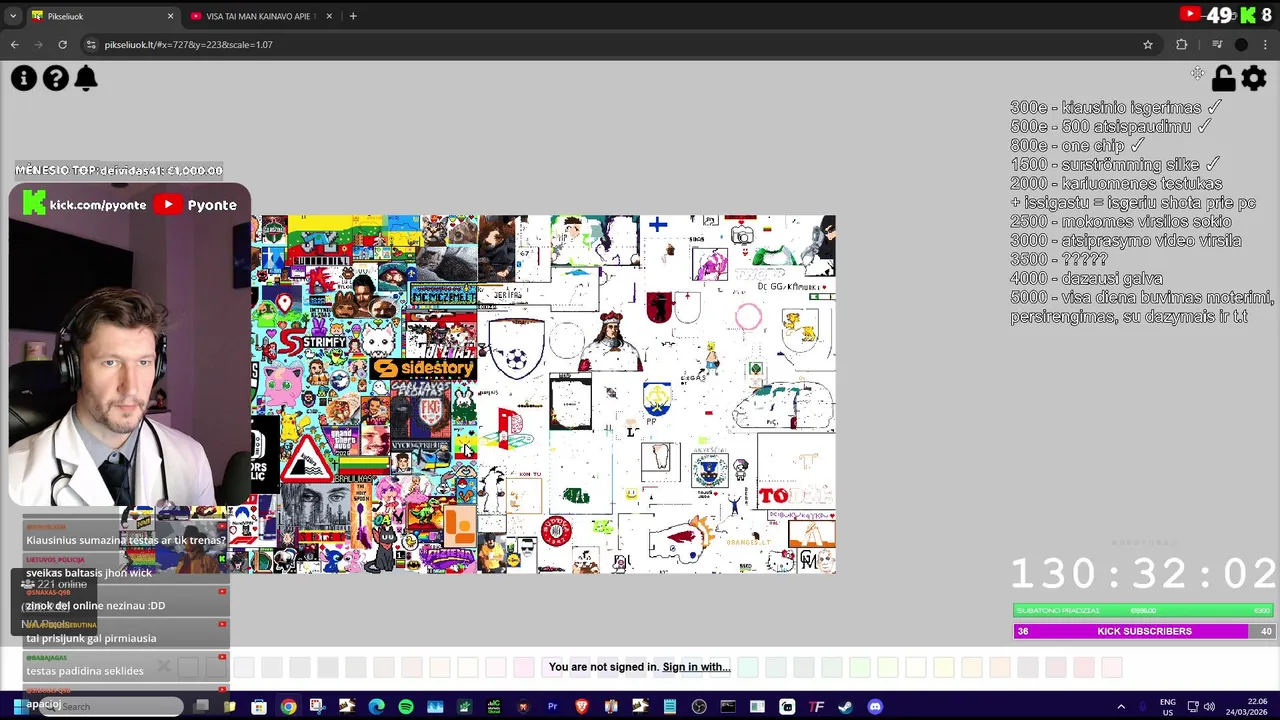Open Microsoft Store from taskbar
Screen dimensions: 1280x720
click(x=258, y=707)
